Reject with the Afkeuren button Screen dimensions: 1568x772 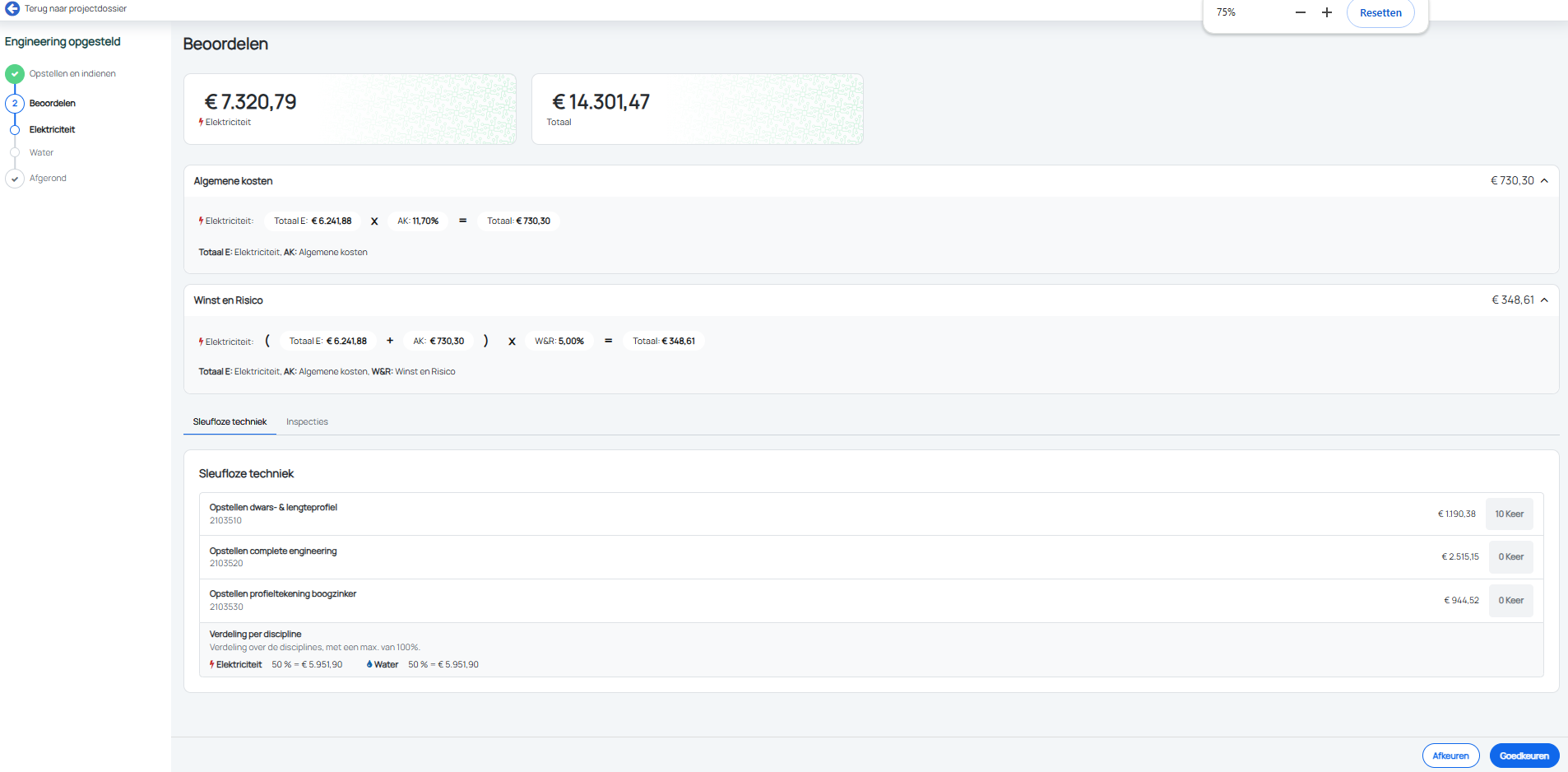(1450, 756)
